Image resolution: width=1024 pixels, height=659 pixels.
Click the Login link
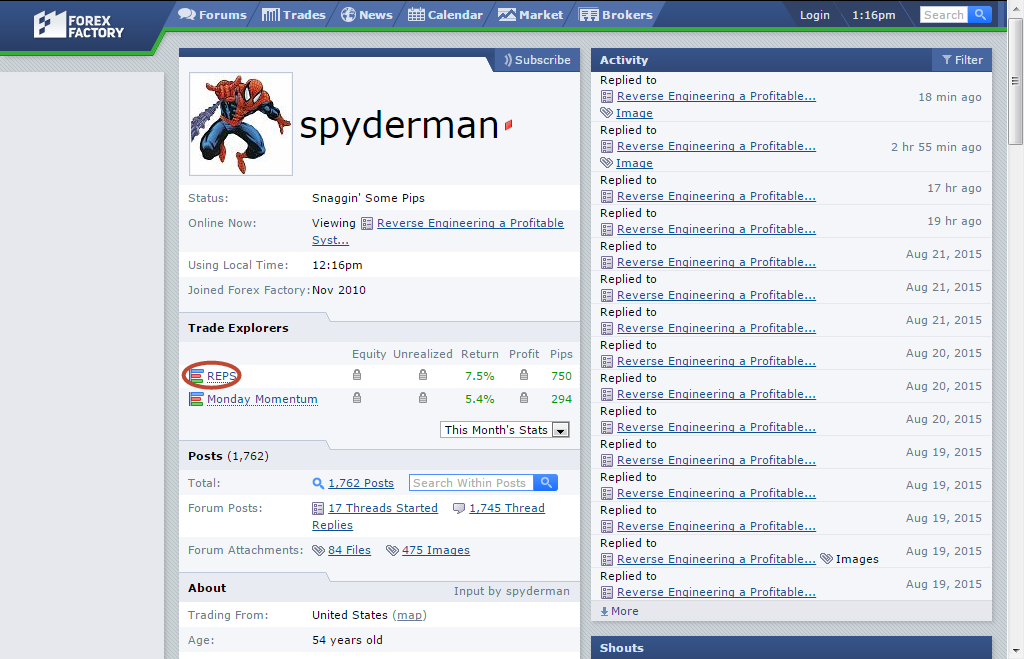click(x=815, y=15)
